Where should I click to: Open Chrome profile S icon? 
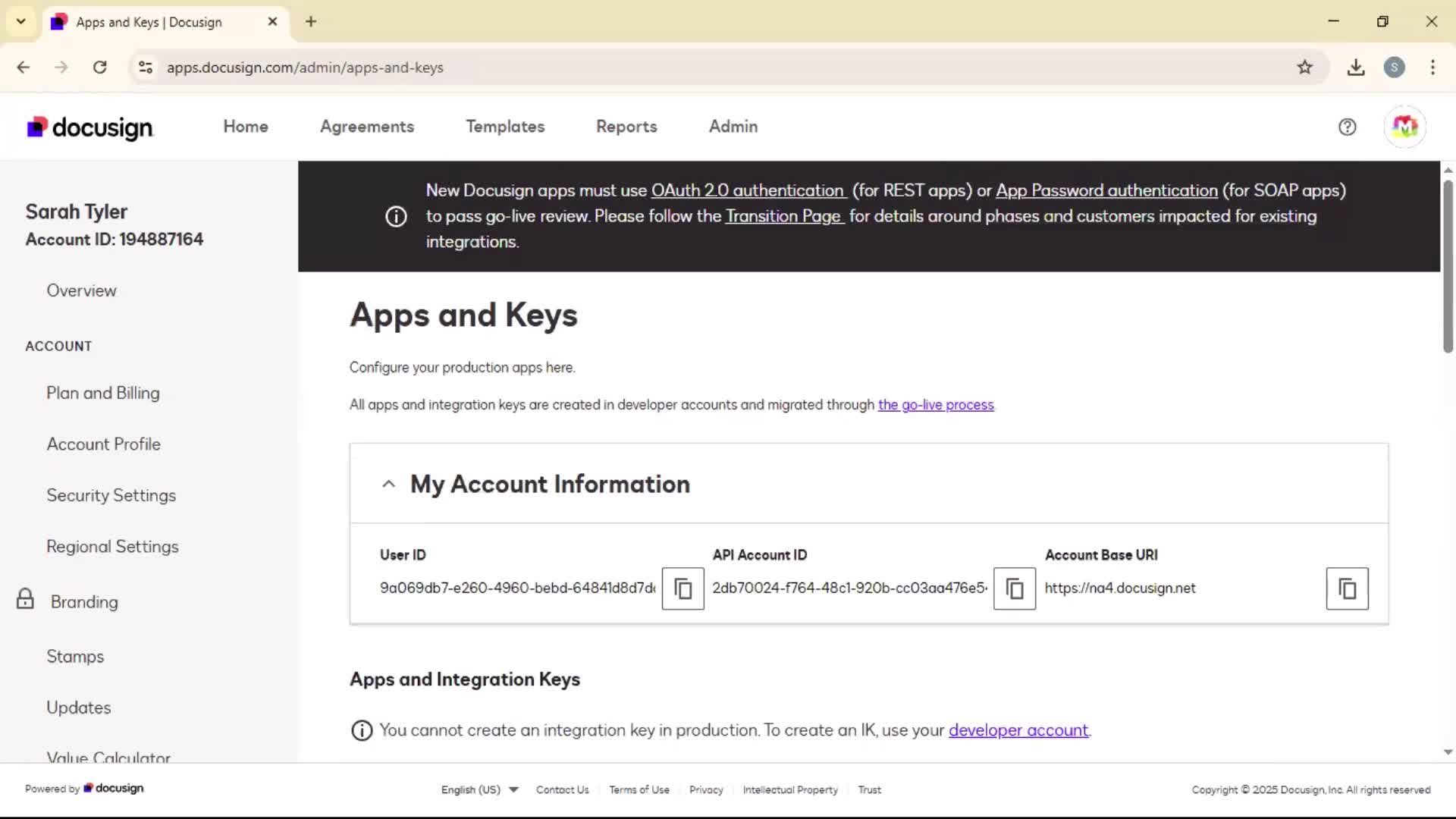[x=1394, y=67]
